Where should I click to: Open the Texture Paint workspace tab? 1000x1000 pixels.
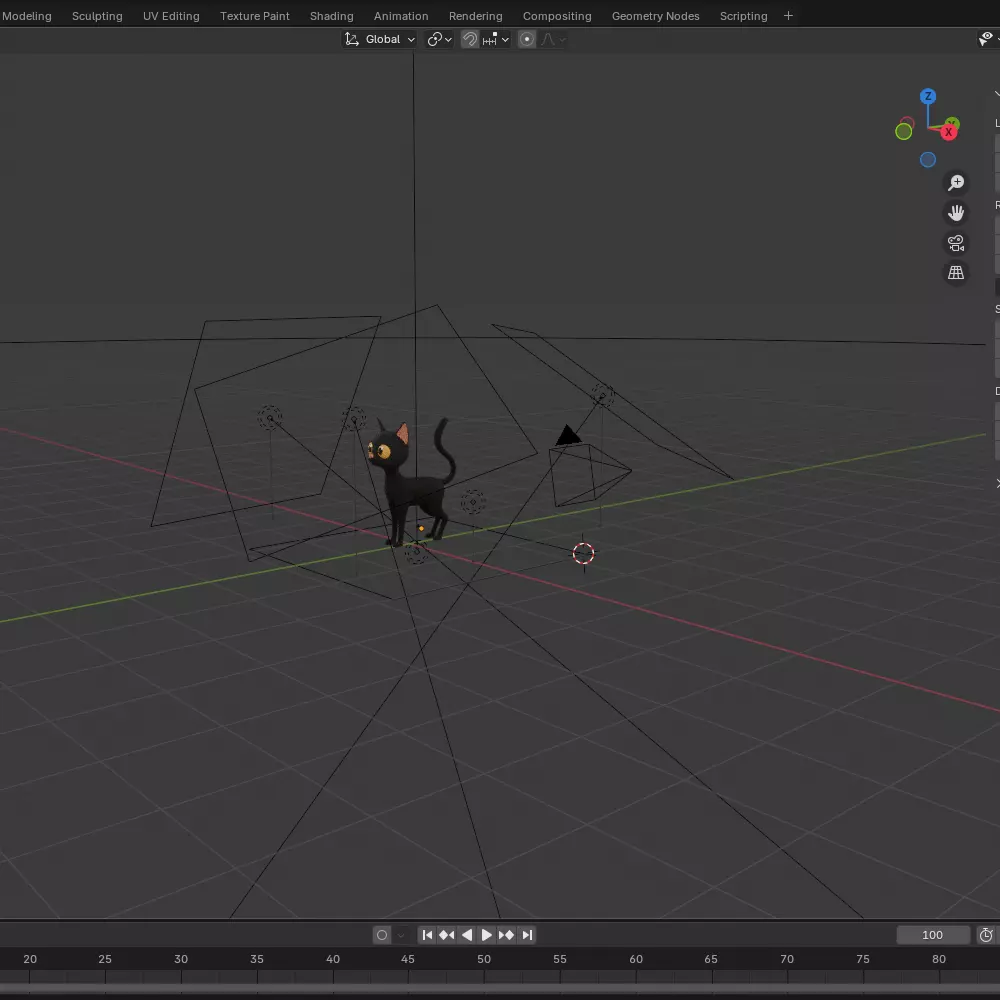coord(254,16)
